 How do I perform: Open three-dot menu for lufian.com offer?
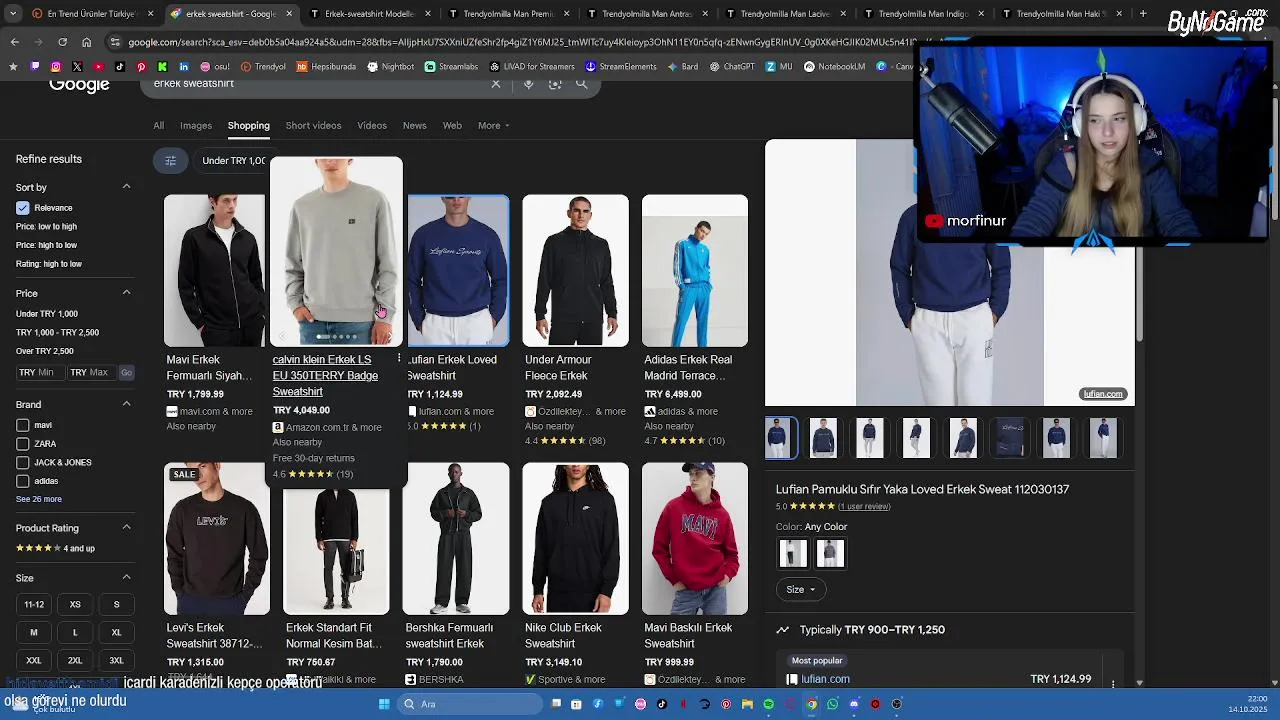pyautogui.click(x=1113, y=683)
